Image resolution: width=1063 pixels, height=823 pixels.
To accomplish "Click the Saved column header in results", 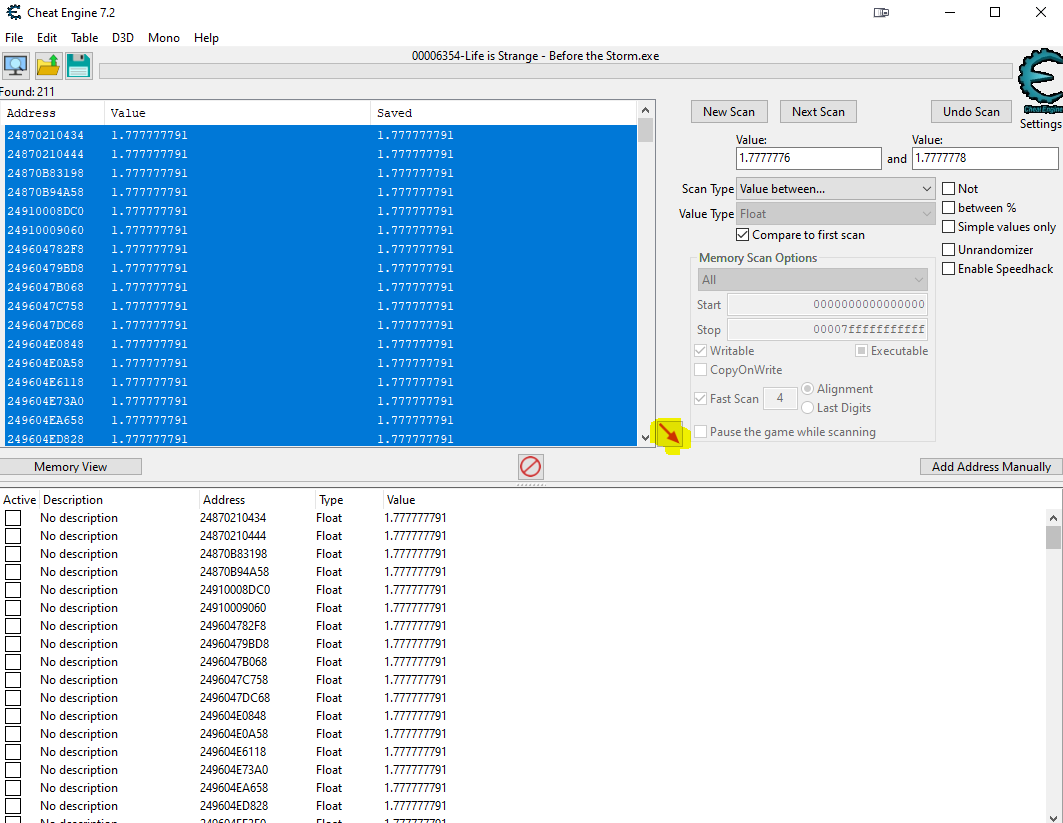I will pos(504,113).
